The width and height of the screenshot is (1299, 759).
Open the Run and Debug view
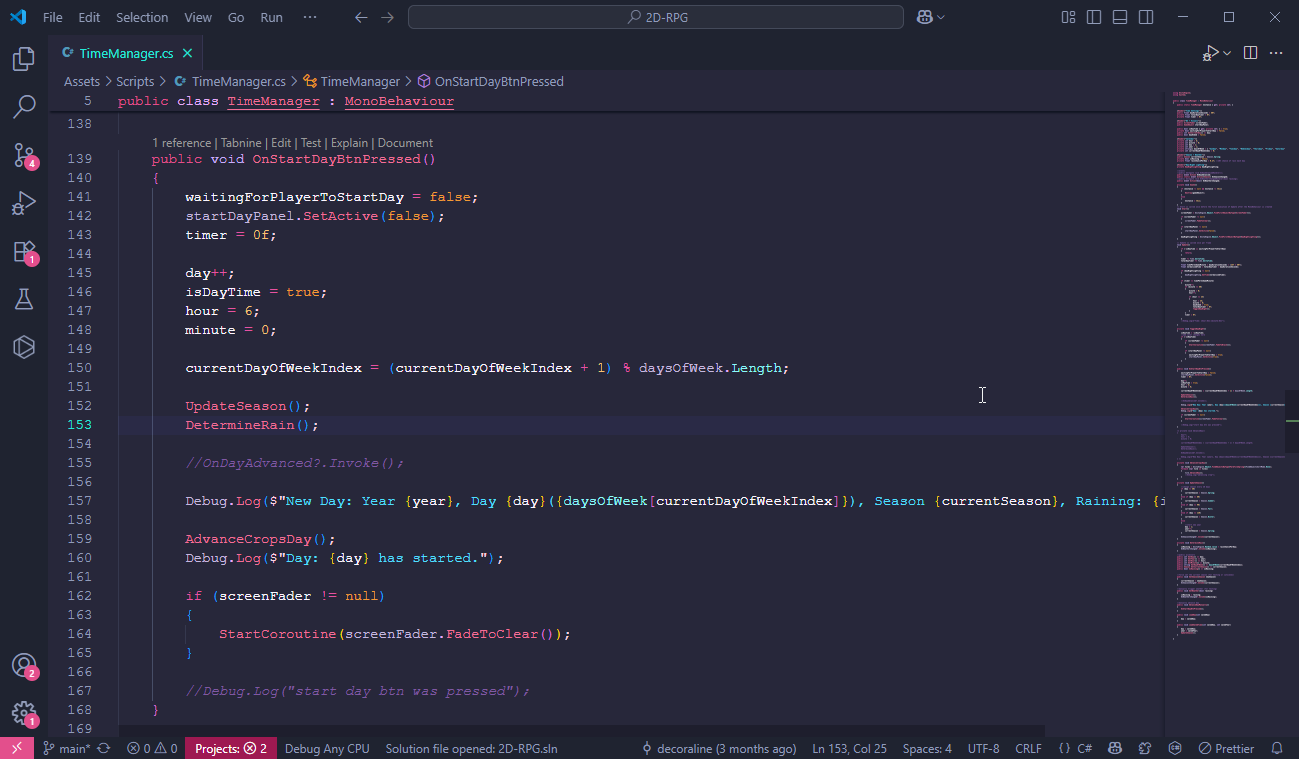[x=24, y=204]
